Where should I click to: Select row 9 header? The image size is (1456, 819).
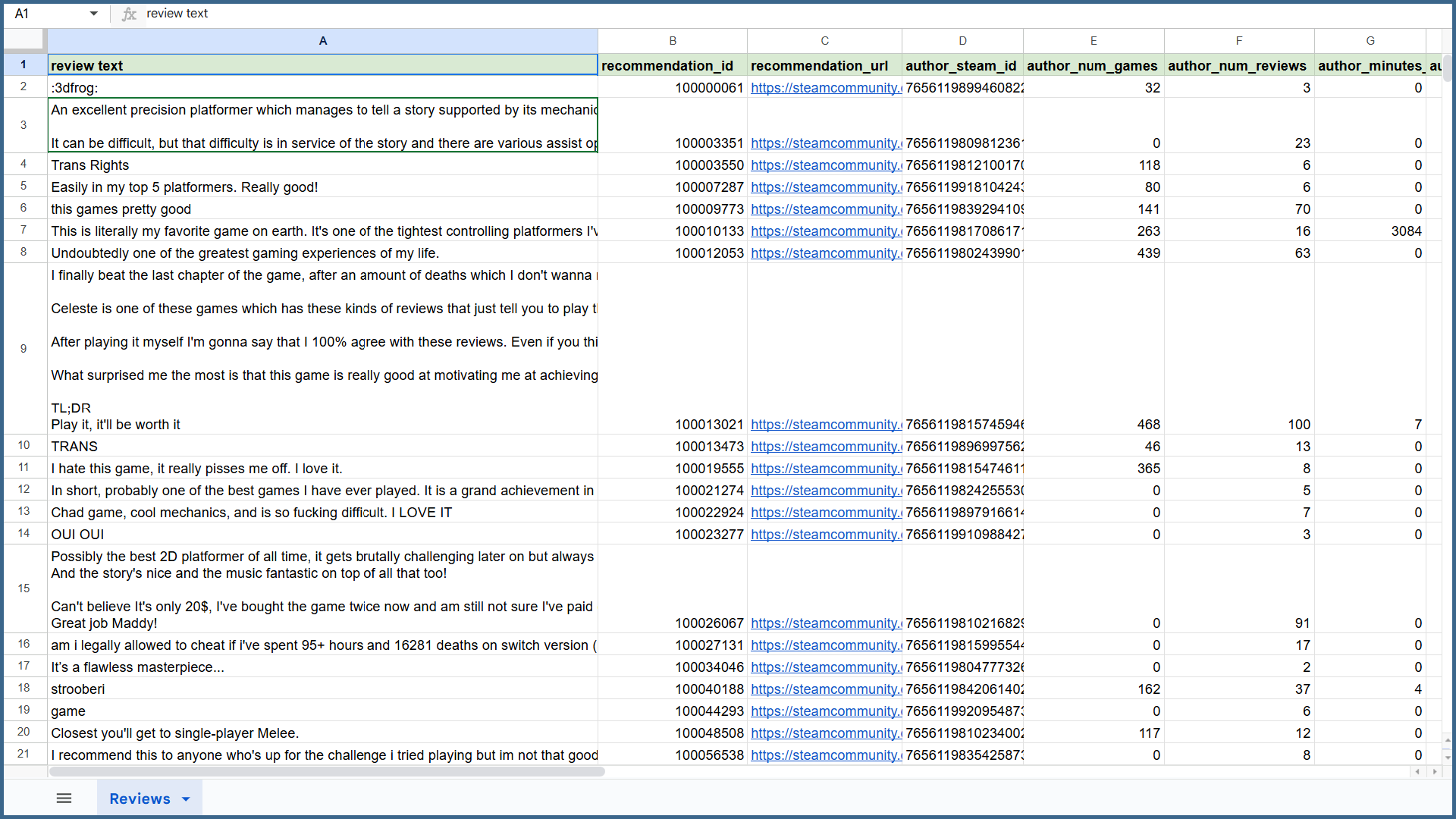pos(24,349)
